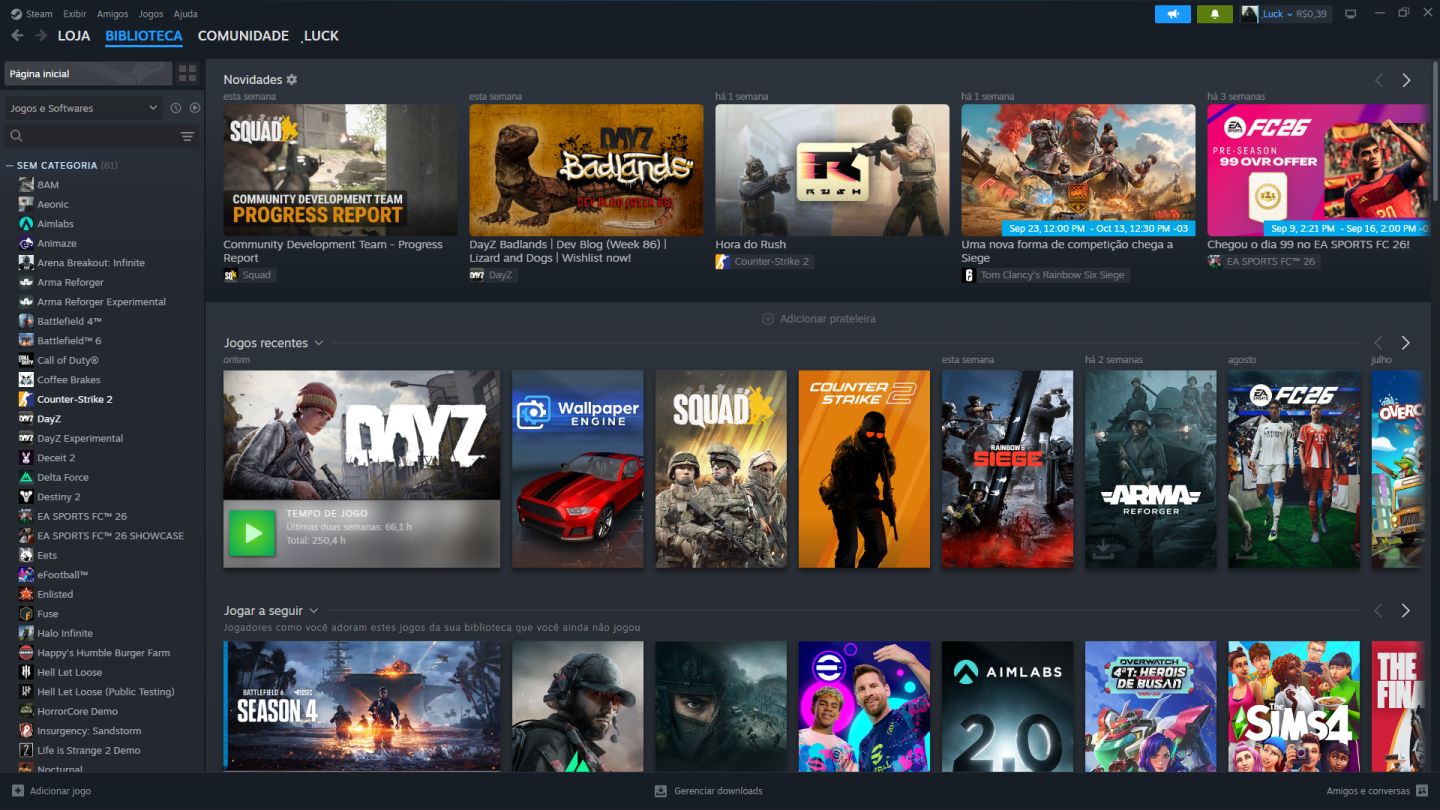Go forward with the right arrow

41,36
